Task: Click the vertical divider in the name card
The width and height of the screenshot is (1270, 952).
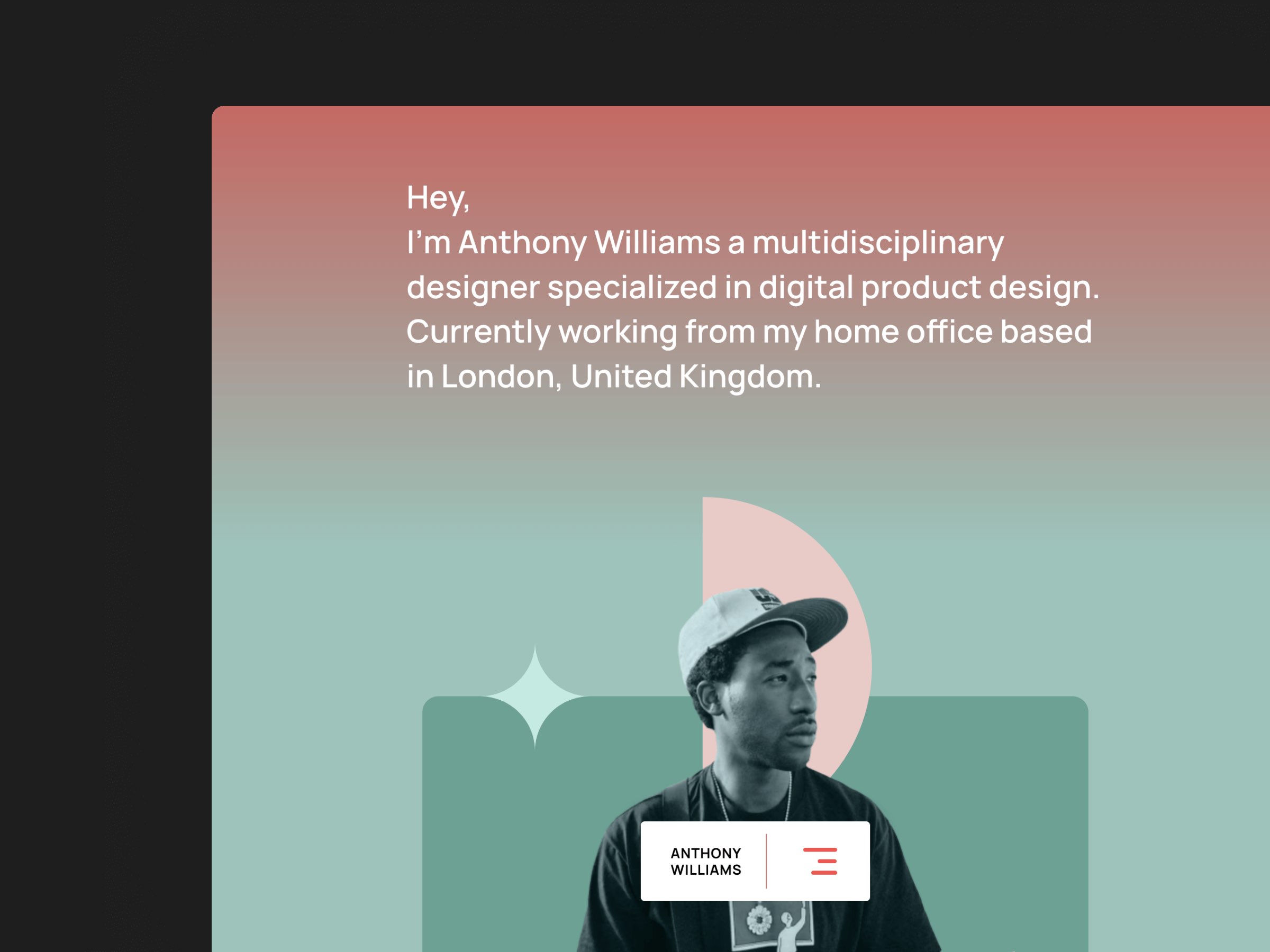Action: [766, 861]
